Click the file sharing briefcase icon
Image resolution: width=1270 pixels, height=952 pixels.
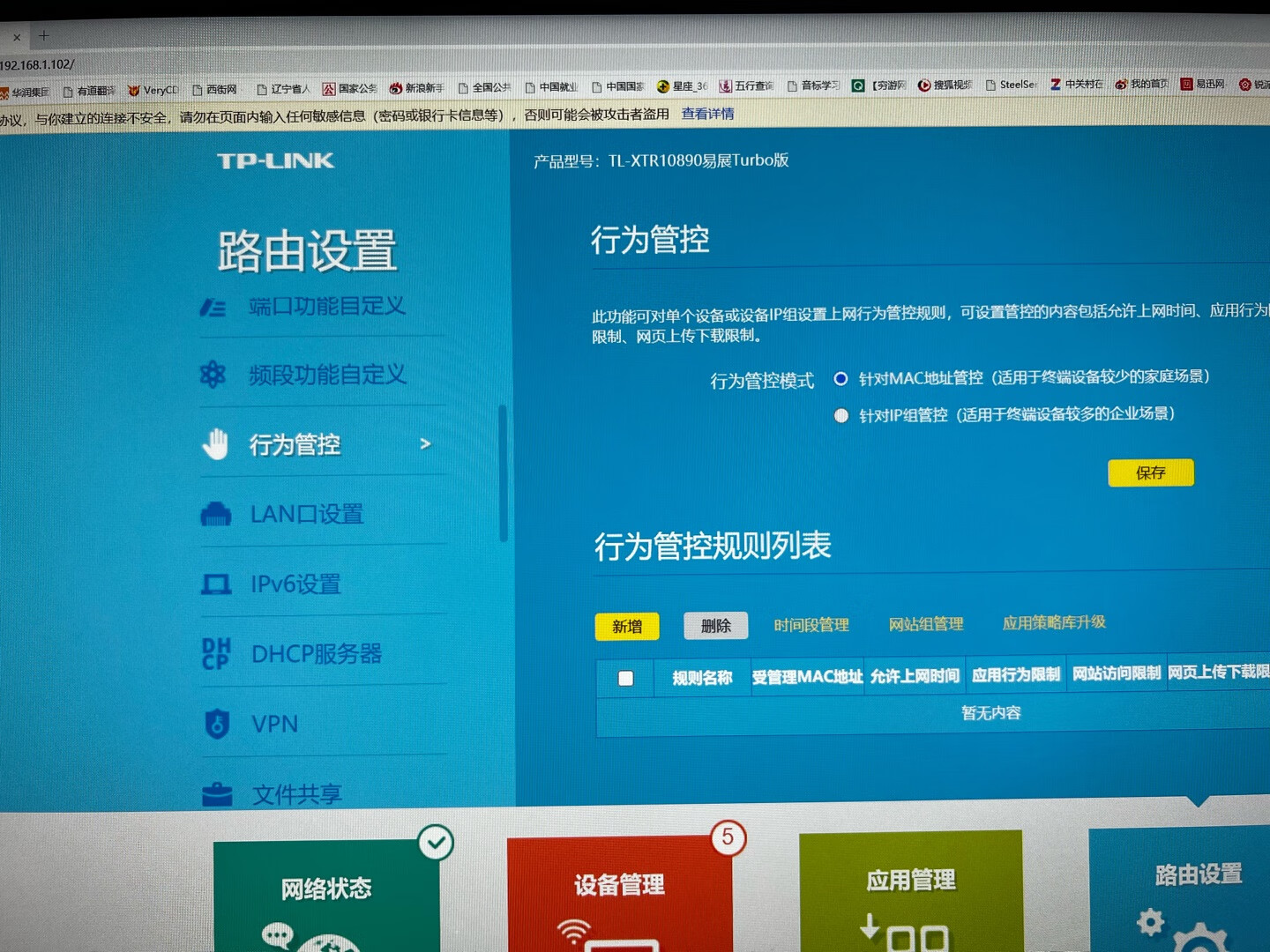click(217, 794)
